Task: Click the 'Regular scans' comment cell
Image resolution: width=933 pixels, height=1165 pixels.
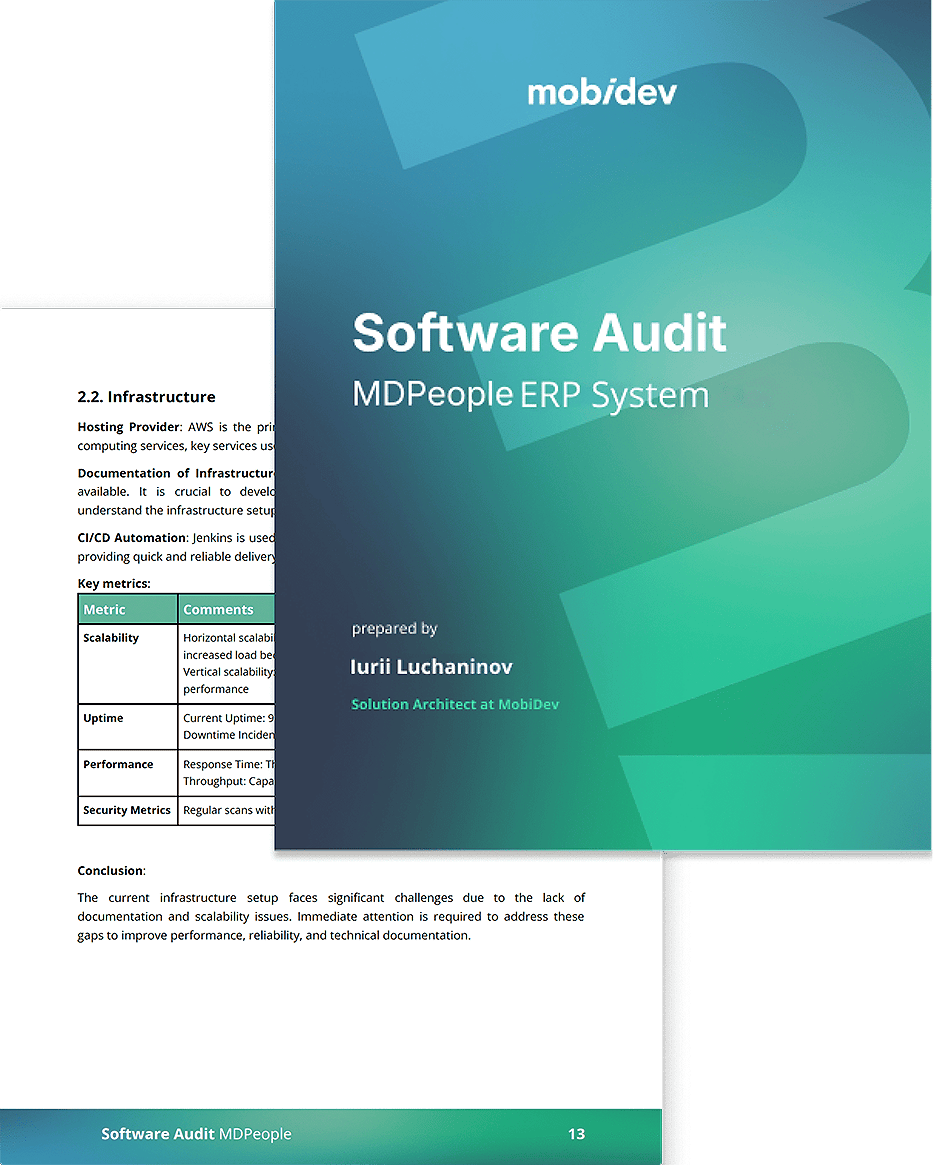Action: pyautogui.click(x=227, y=810)
